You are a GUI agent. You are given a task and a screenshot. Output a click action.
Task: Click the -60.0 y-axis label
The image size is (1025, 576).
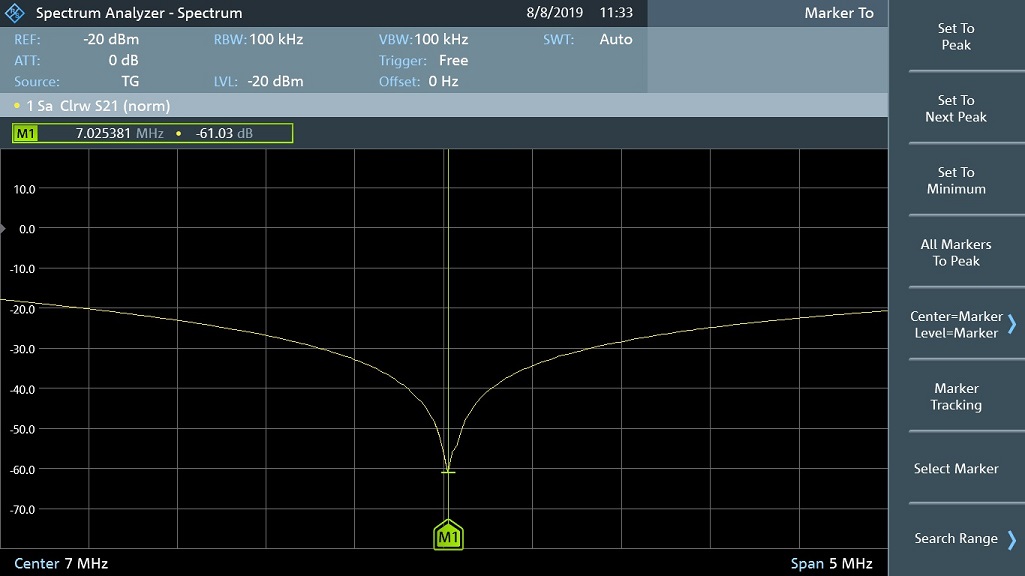click(x=22, y=469)
